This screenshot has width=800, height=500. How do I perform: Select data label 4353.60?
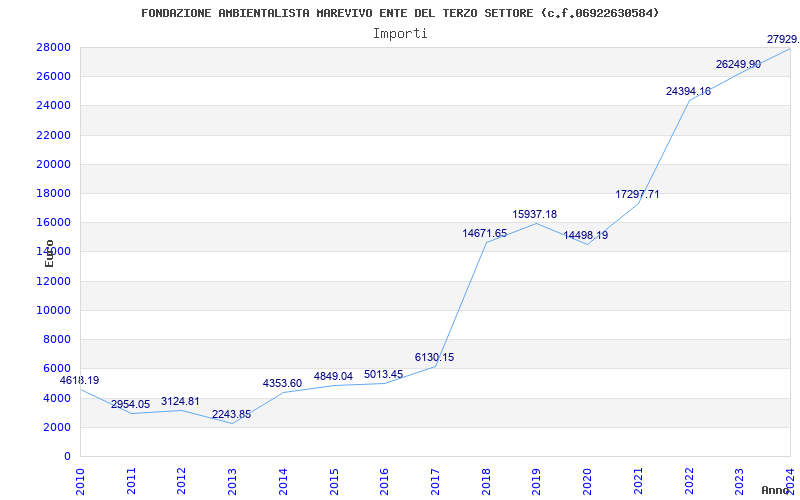pos(282,383)
